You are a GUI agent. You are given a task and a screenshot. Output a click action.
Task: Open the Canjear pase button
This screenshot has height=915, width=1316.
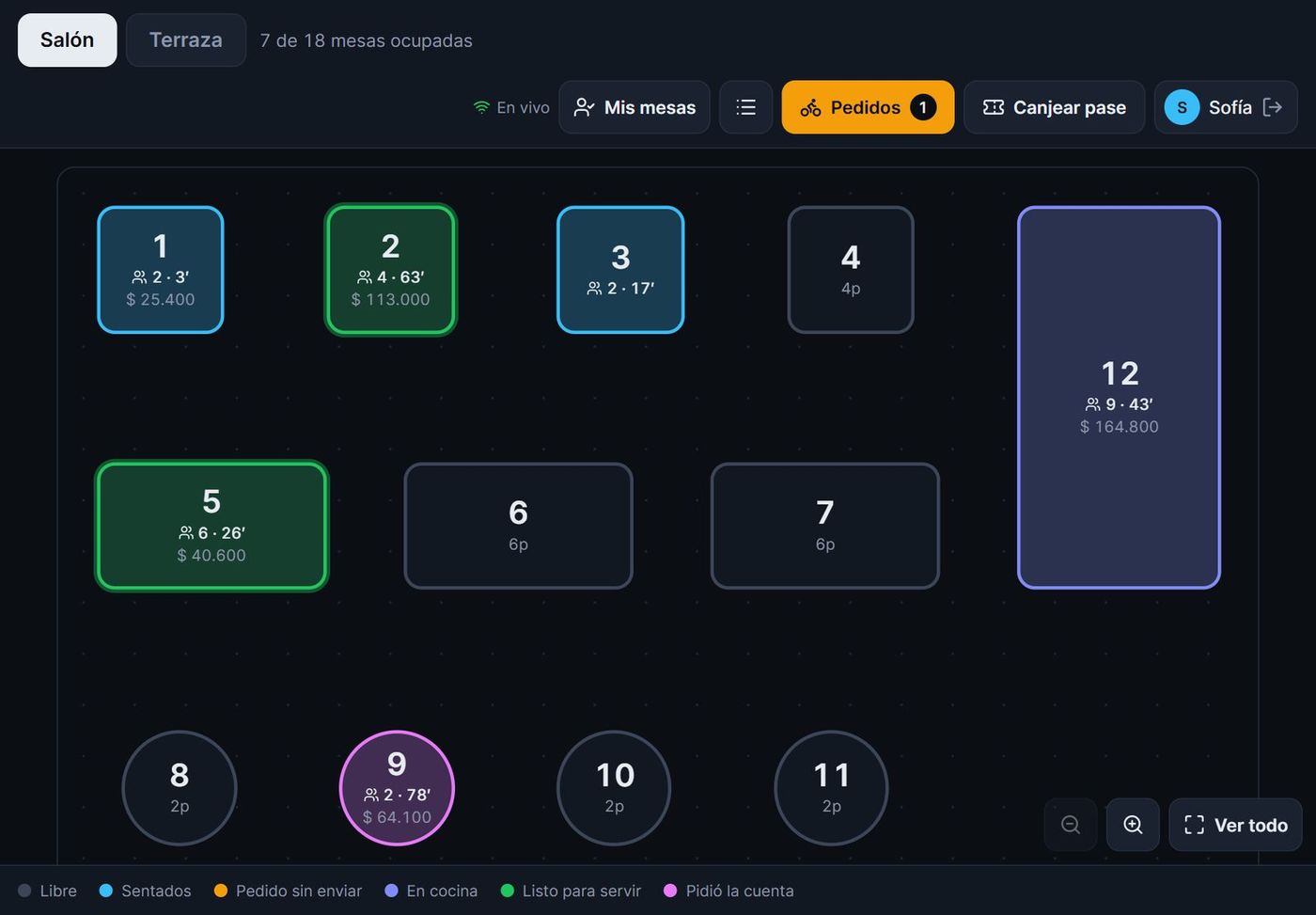tap(1054, 107)
